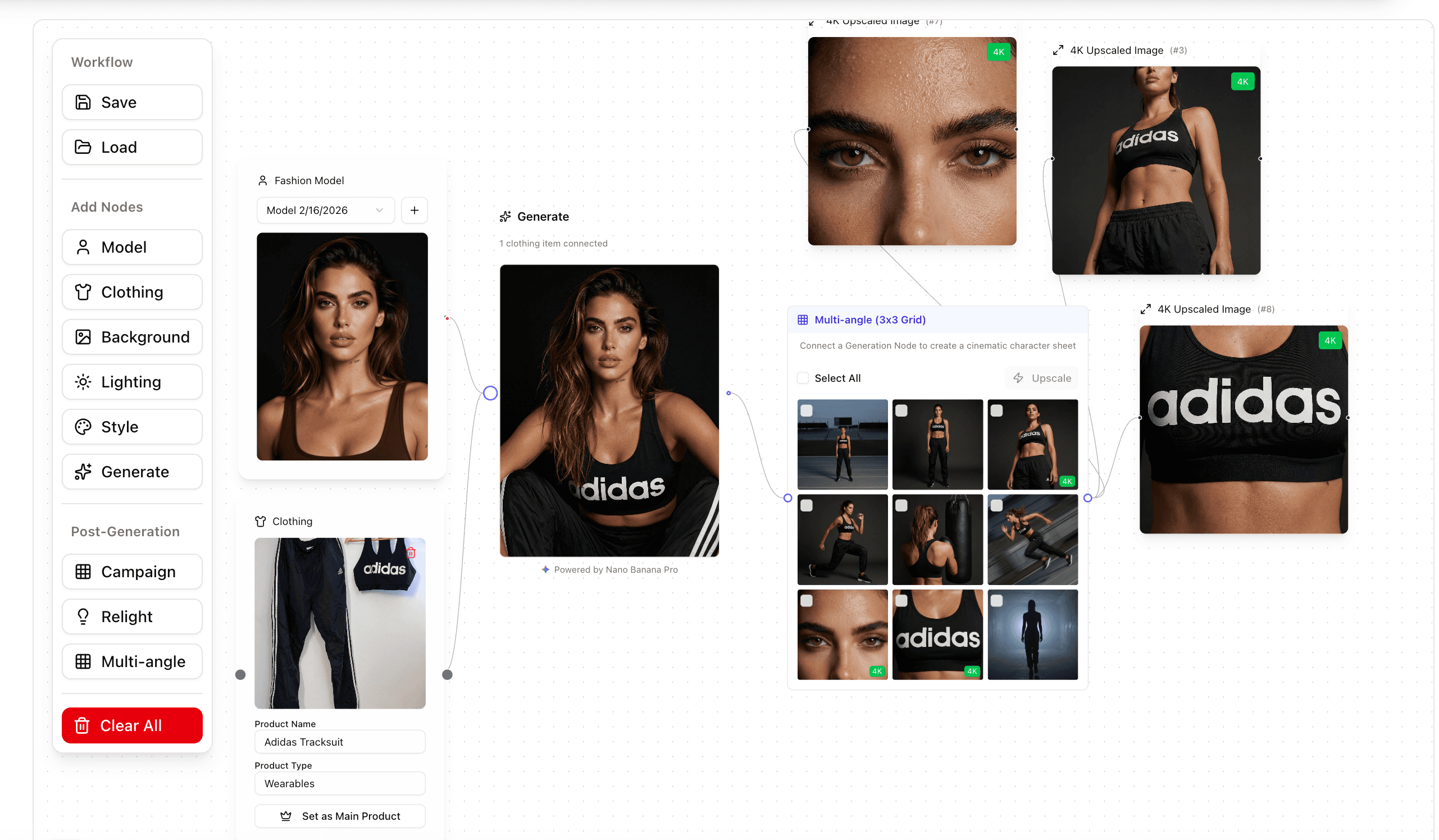Open Multi-angle post-generation item

(132, 661)
